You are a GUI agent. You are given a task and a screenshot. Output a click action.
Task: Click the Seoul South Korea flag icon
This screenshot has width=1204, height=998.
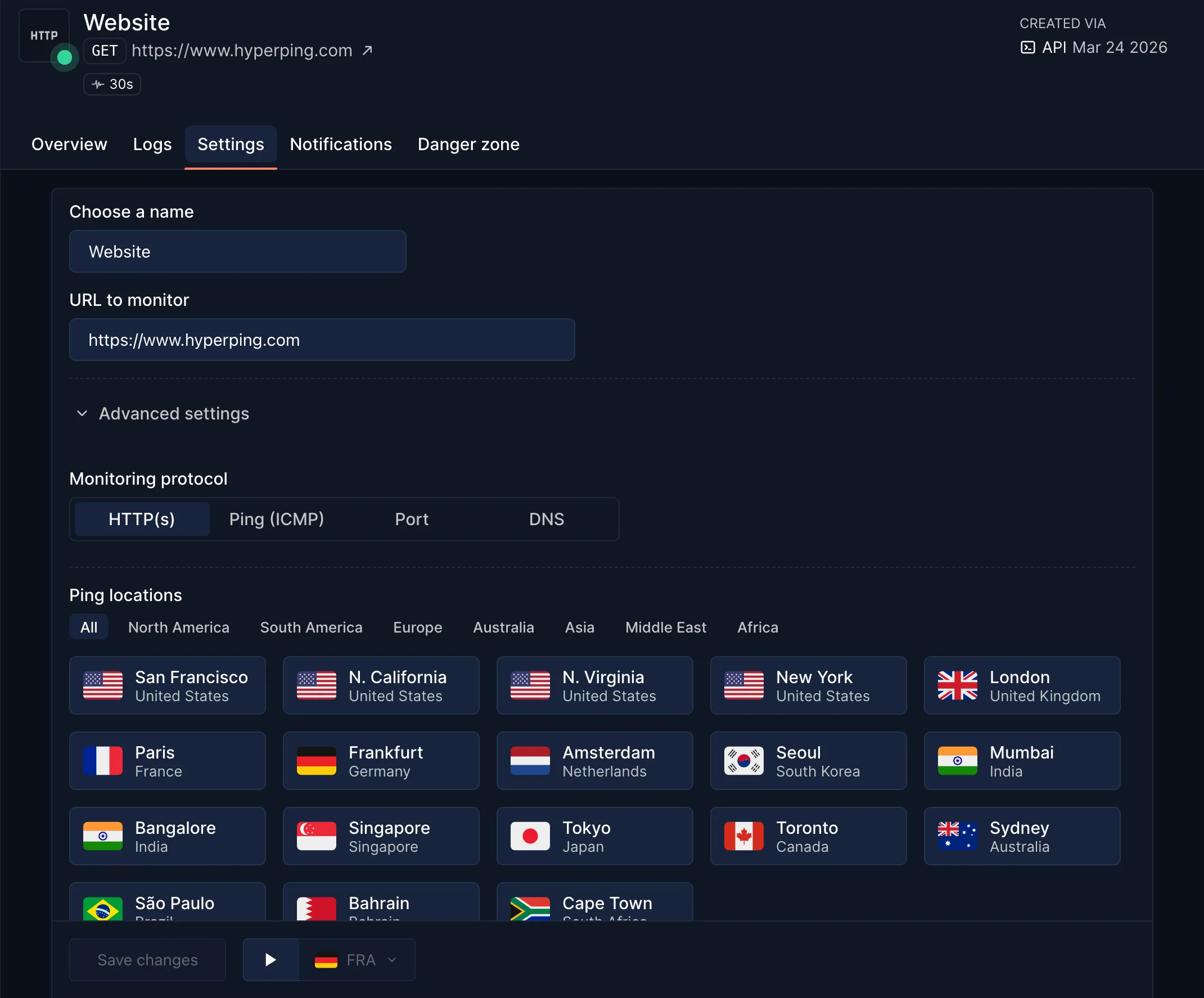(743, 761)
